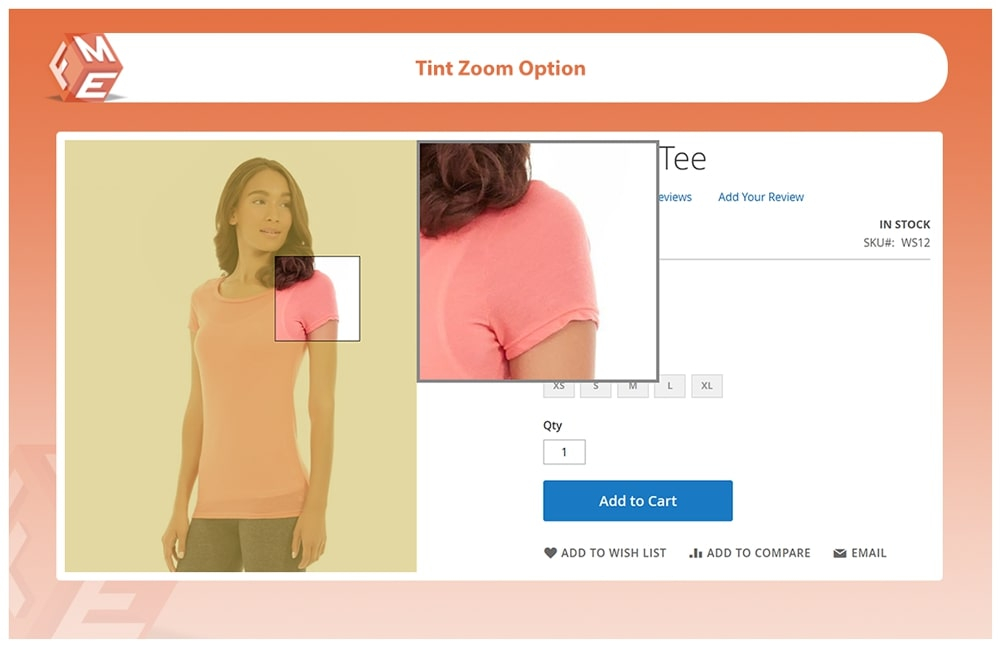
Task: Select the L size swatch
Action: pos(670,386)
